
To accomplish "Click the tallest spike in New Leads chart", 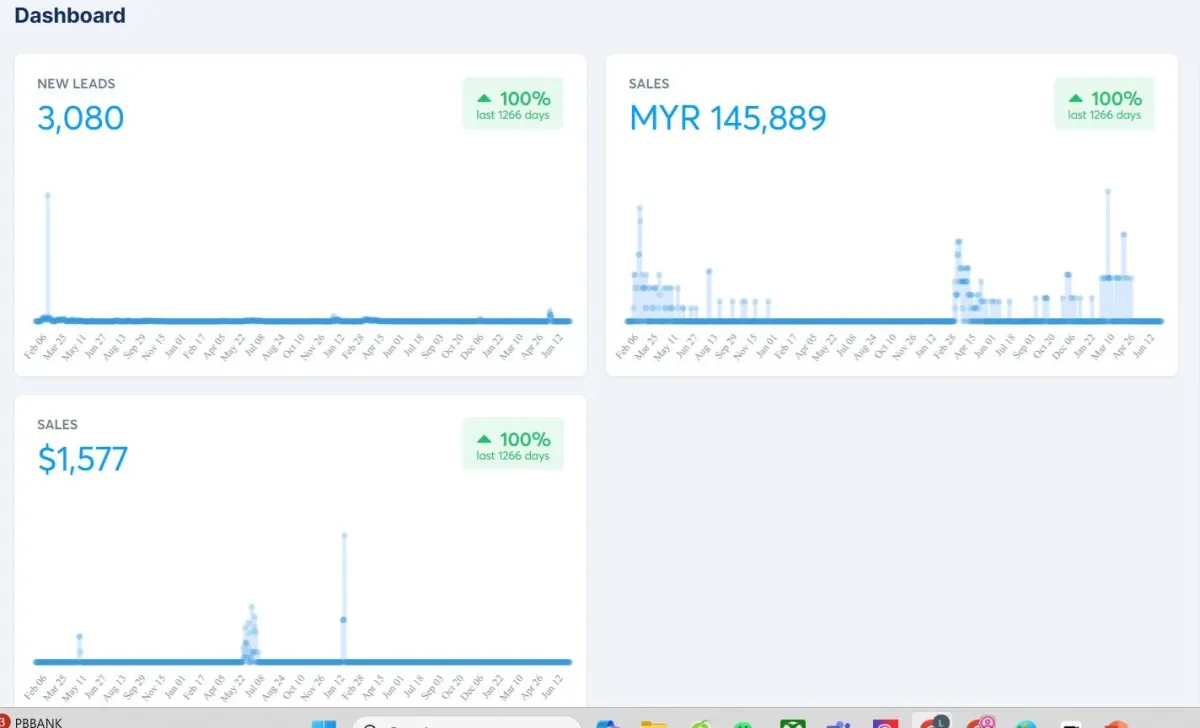I will point(47,195).
